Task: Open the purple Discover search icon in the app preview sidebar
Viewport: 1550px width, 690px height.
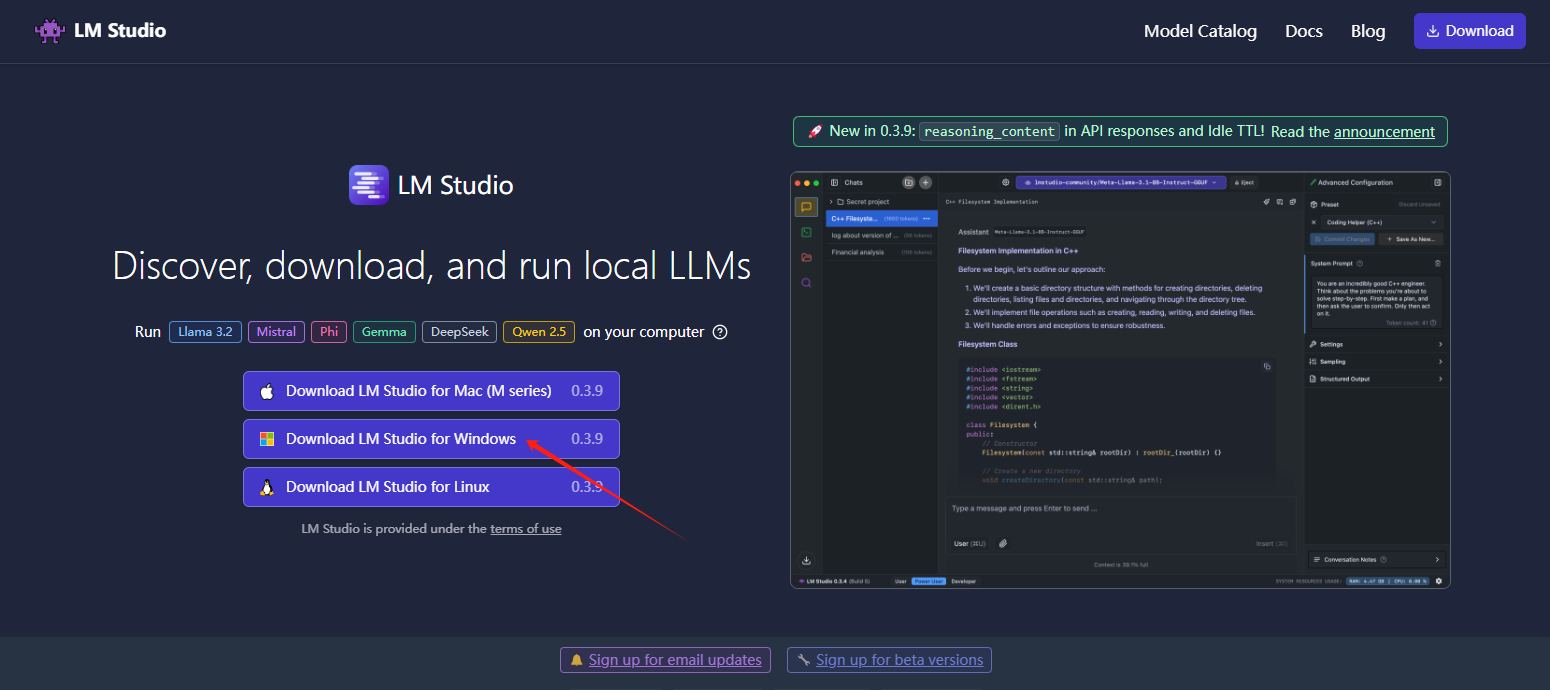Action: [x=806, y=283]
